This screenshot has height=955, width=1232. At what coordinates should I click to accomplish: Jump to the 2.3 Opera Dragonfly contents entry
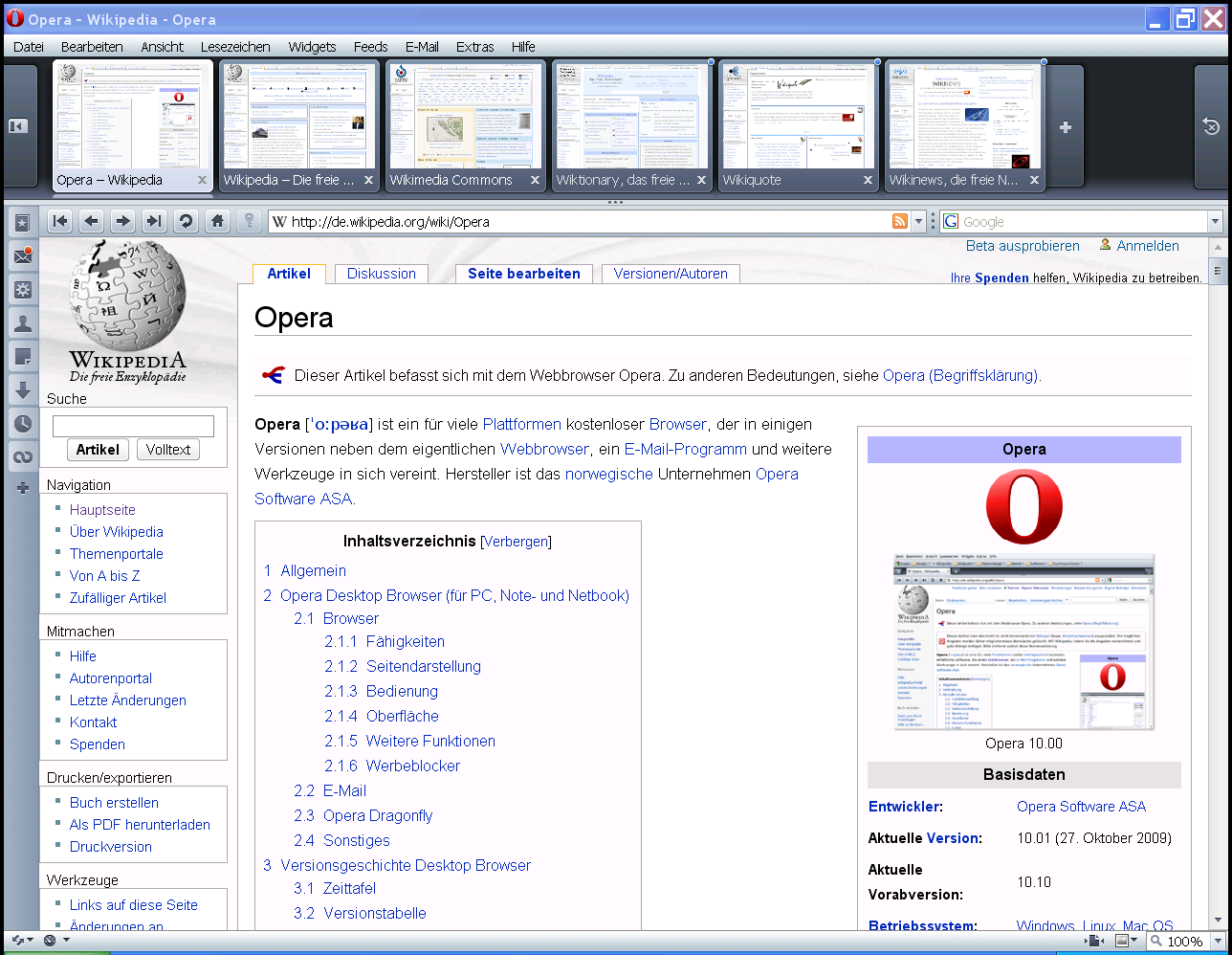363,815
